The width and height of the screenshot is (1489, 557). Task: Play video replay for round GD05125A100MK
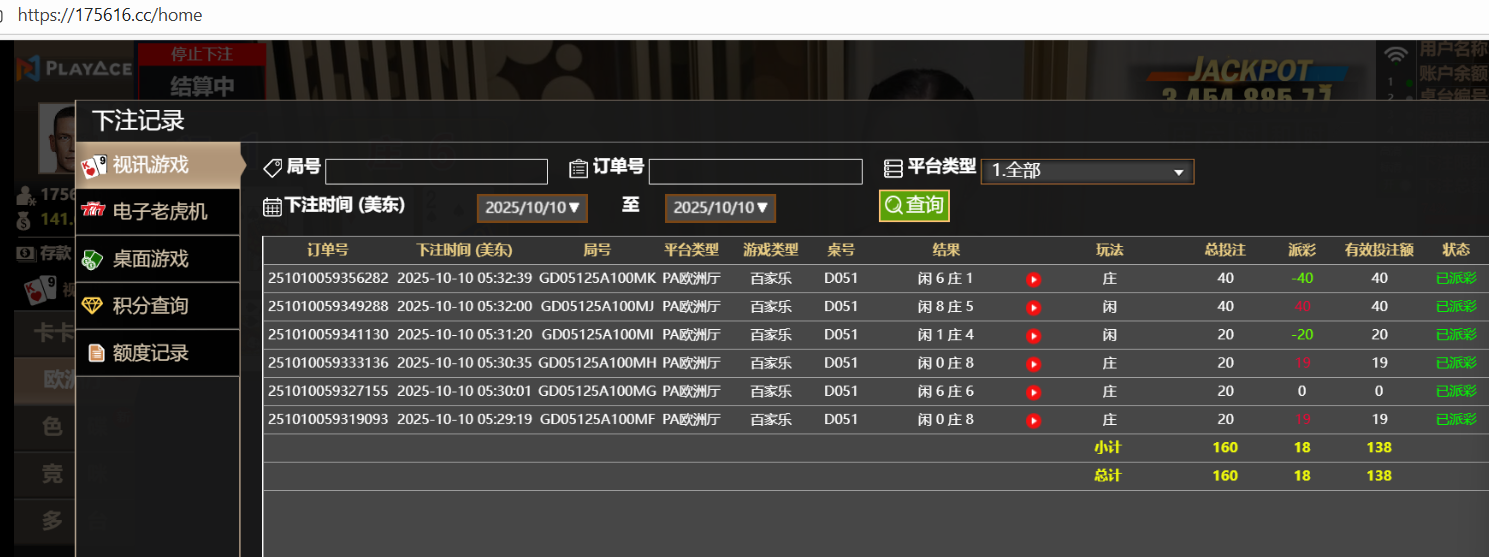point(1034,279)
